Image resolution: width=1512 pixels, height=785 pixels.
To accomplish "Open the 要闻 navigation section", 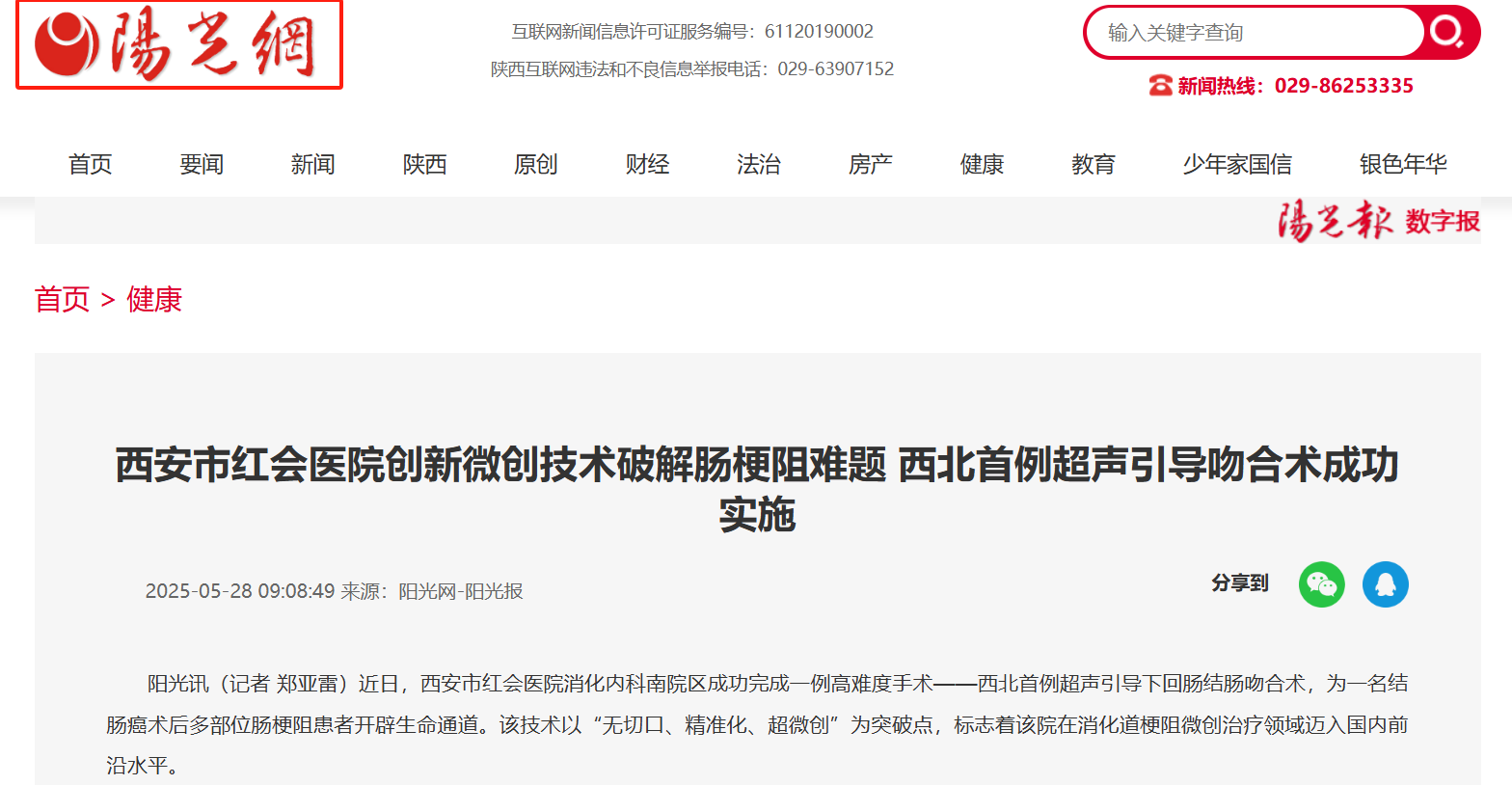I will click(202, 165).
